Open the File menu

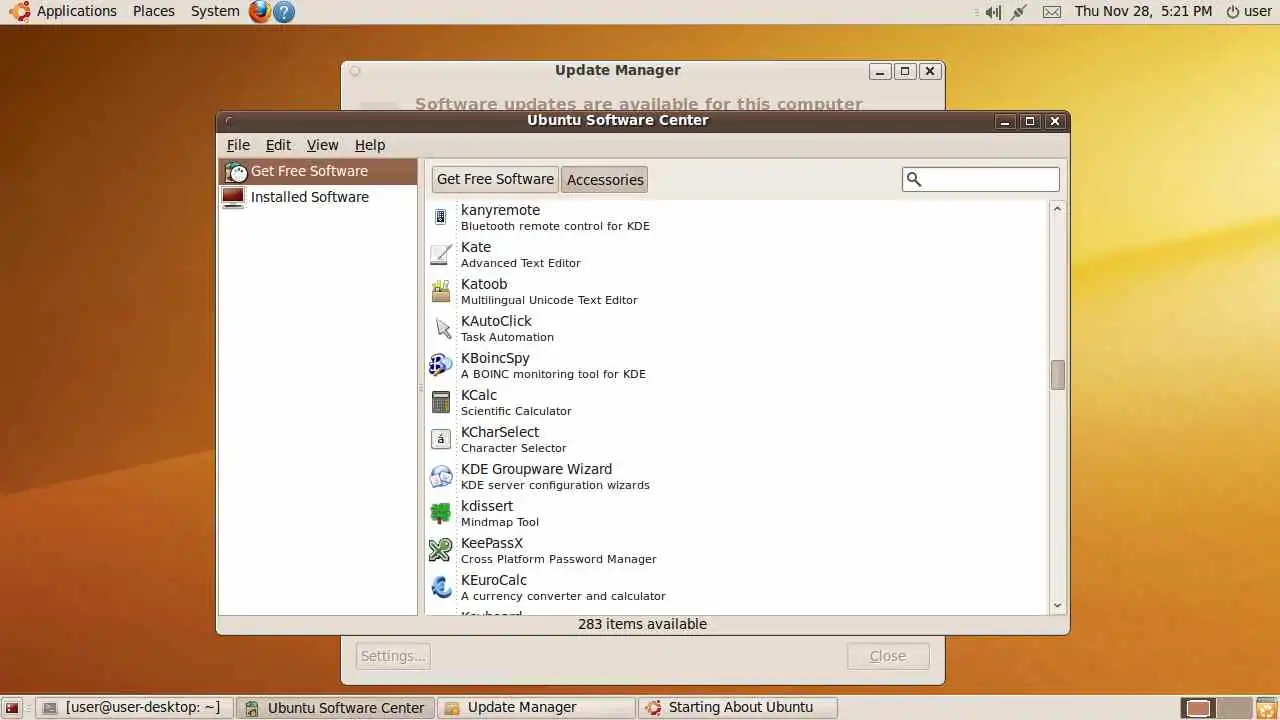(238, 145)
